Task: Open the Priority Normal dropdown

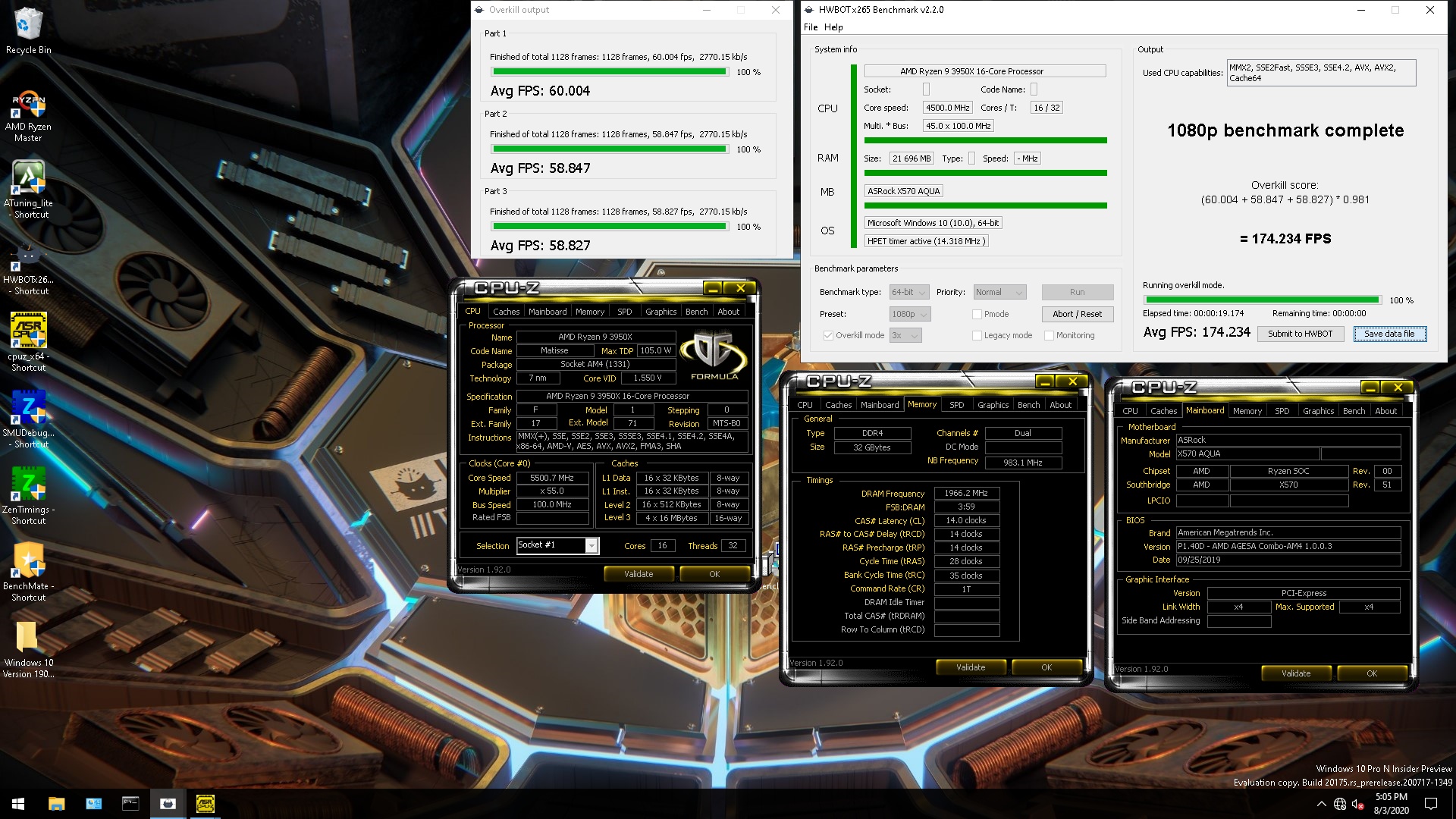Action: point(999,292)
